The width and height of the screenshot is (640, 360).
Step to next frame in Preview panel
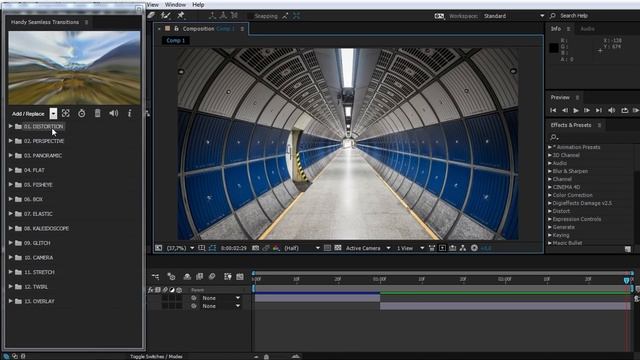[x=587, y=110]
